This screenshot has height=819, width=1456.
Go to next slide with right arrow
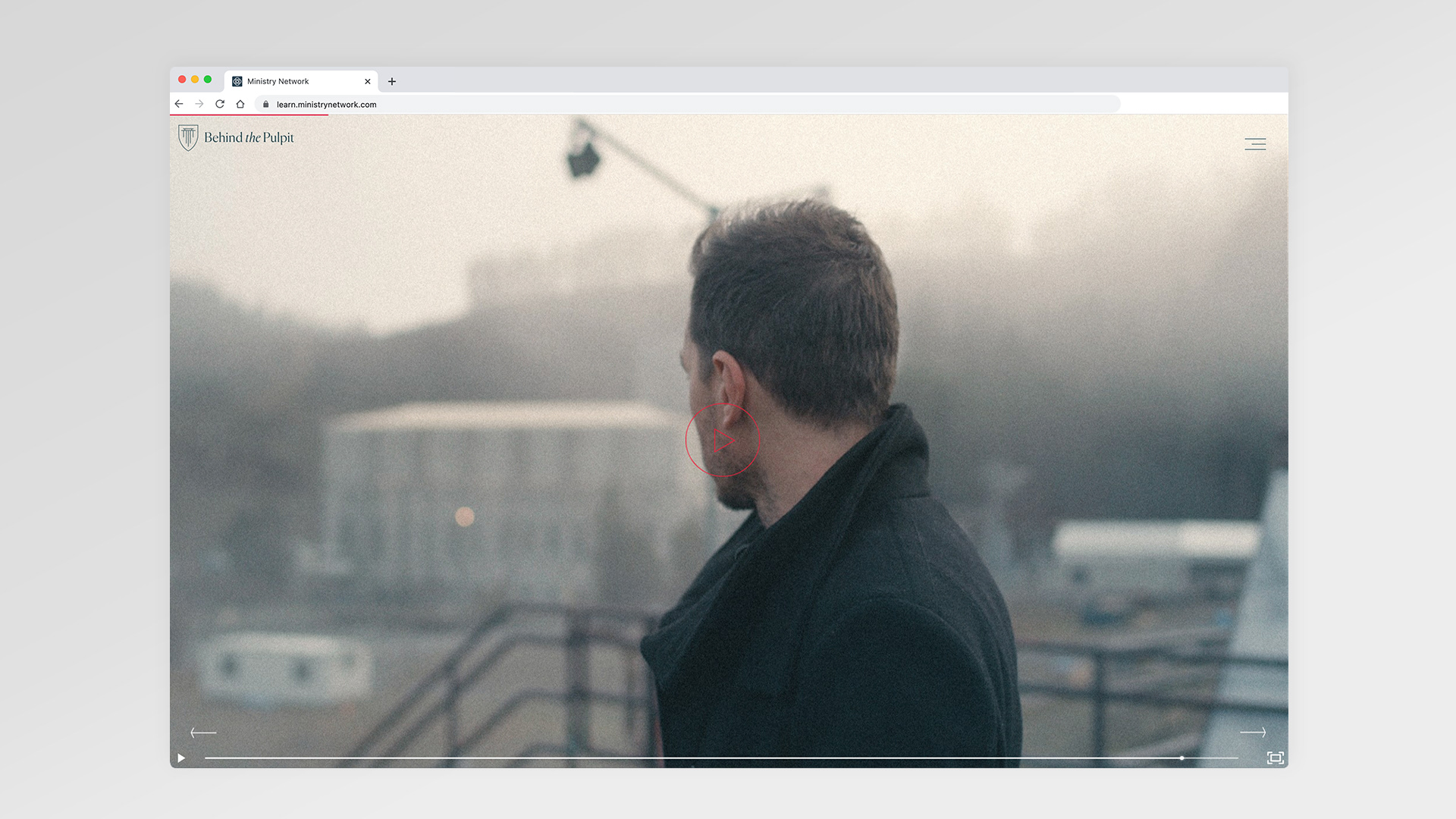coord(1253,733)
